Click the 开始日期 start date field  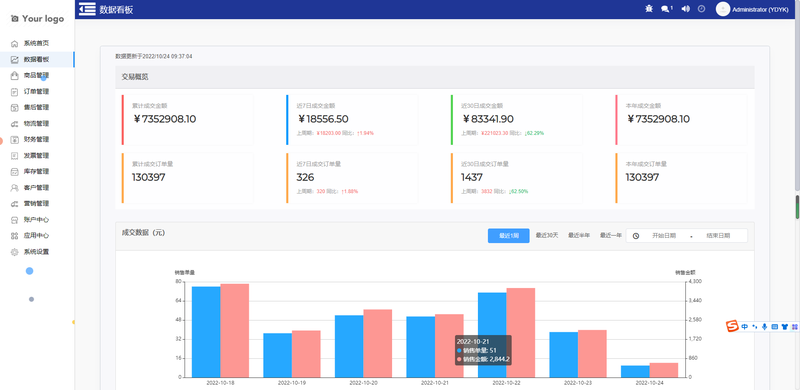(664, 236)
